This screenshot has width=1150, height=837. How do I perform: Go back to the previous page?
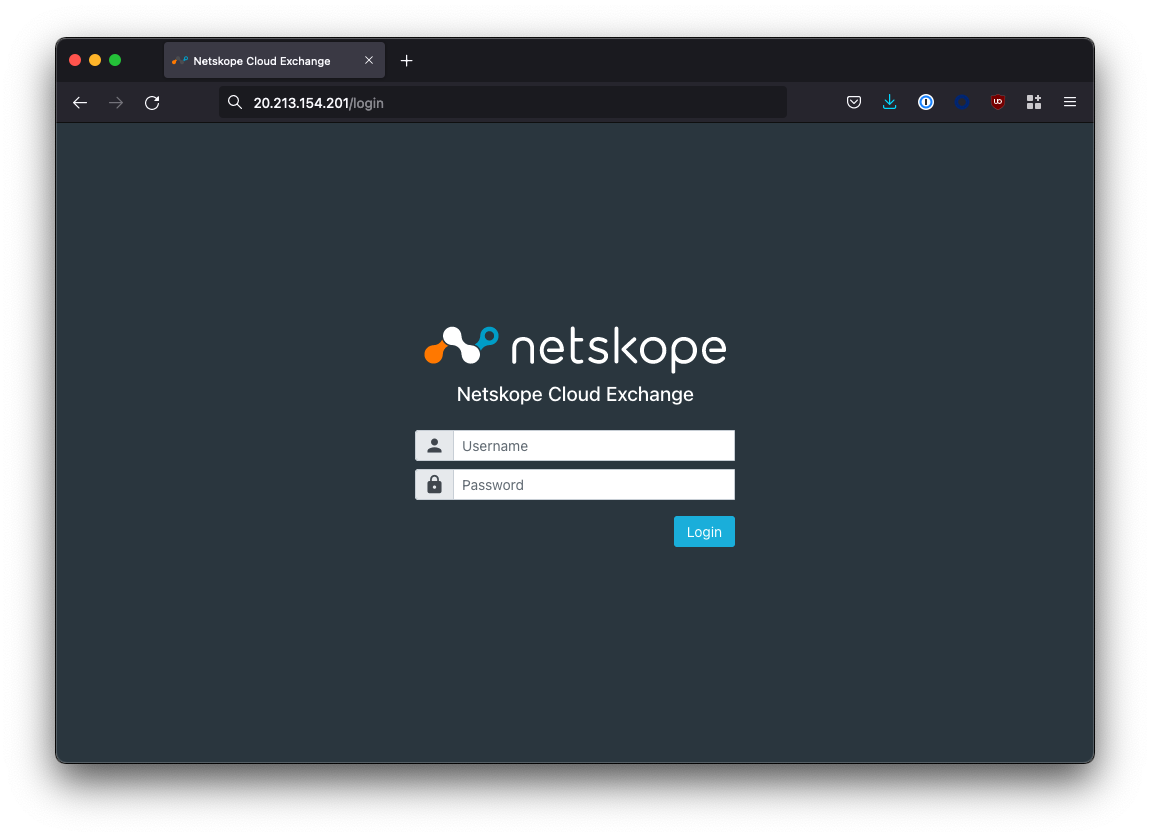click(x=80, y=102)
